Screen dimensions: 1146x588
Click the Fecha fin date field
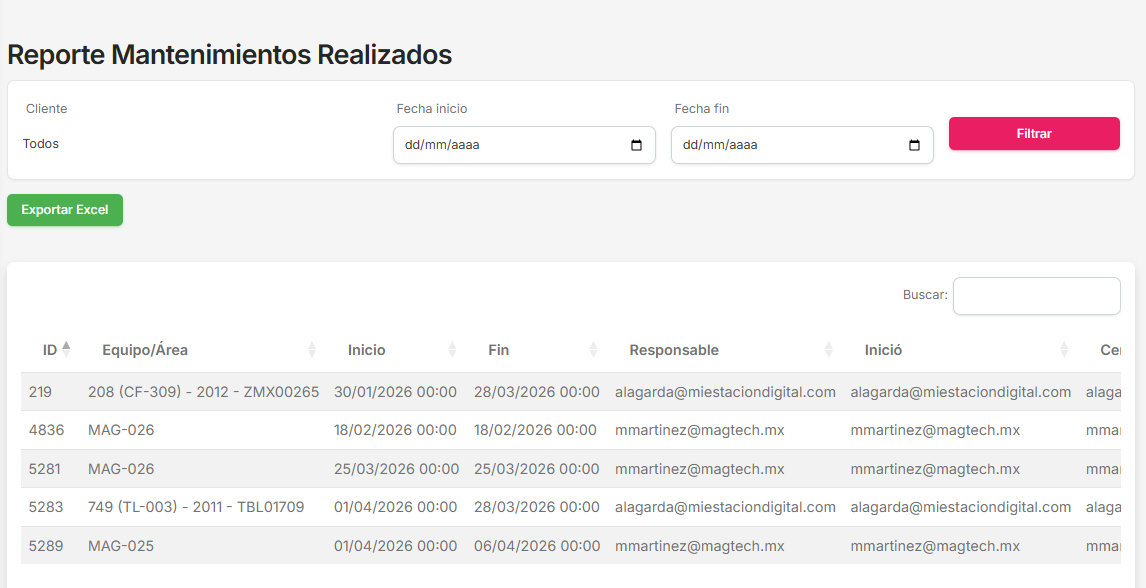[x=788, y=145]
